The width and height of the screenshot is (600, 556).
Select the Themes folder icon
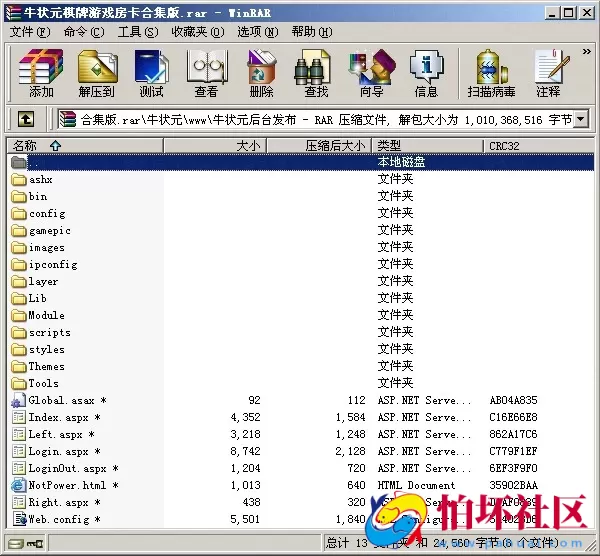pyautogui.click(x=18, y=367)
